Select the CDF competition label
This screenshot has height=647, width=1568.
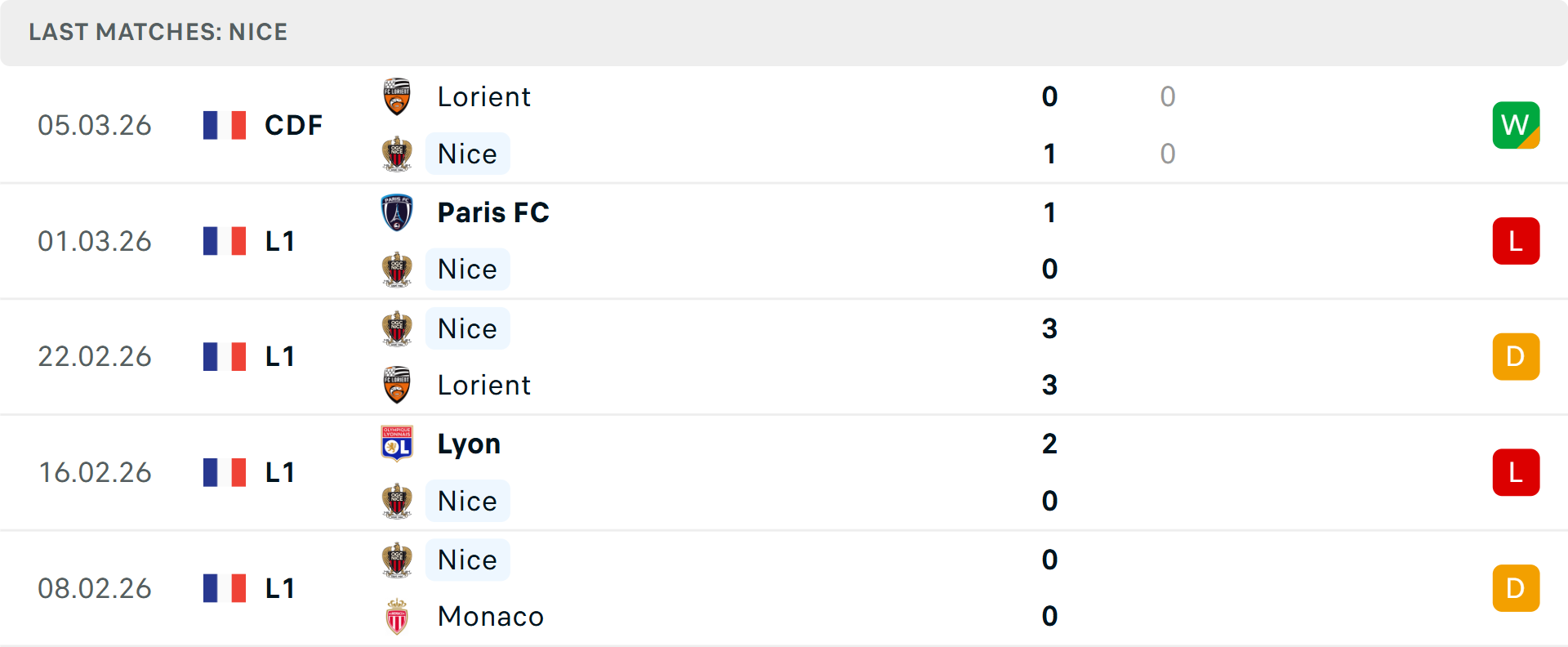(293, 126)
